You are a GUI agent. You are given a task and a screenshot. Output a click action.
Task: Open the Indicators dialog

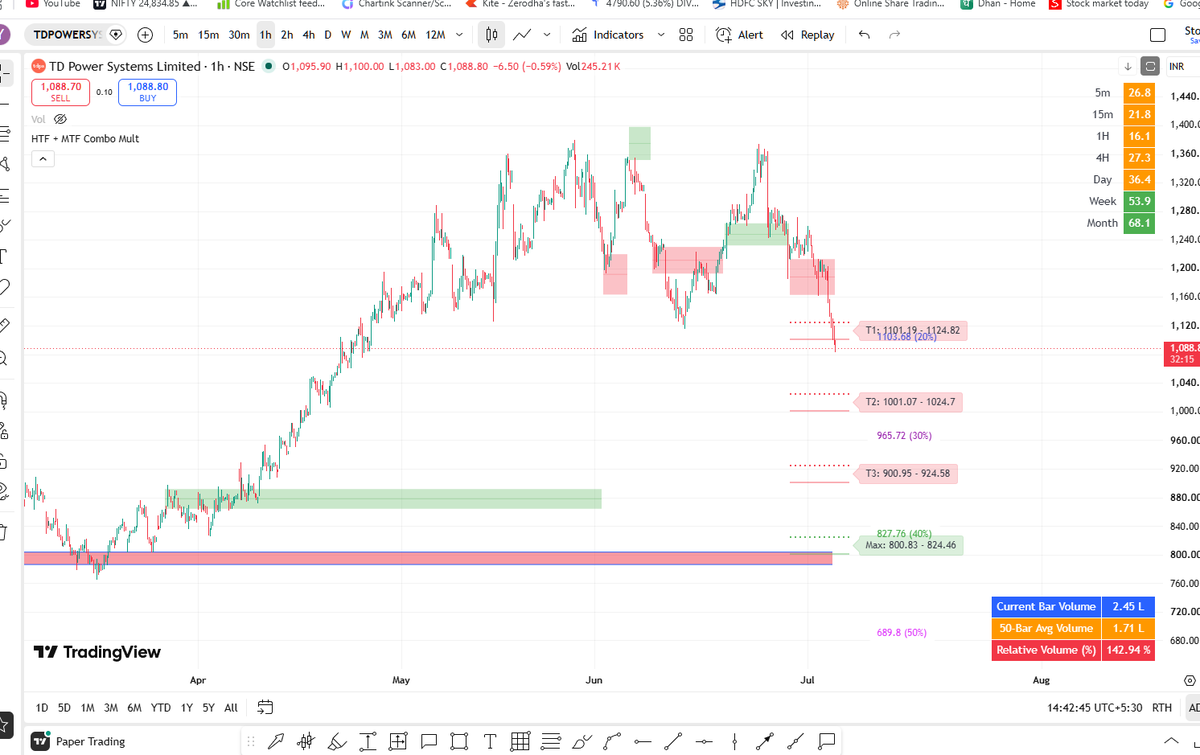pyautogui.click(x=609, y=35)
